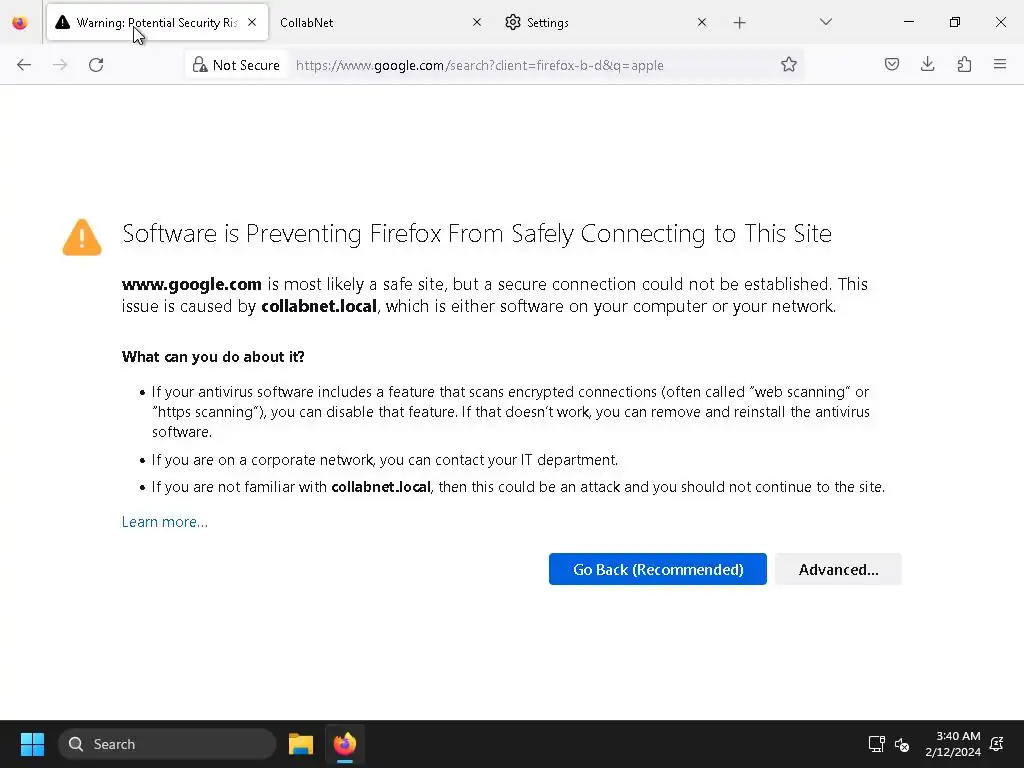Viewport: 1024px width, 768px height.
Task: Open network status tray icon
Action: point(876,744)
